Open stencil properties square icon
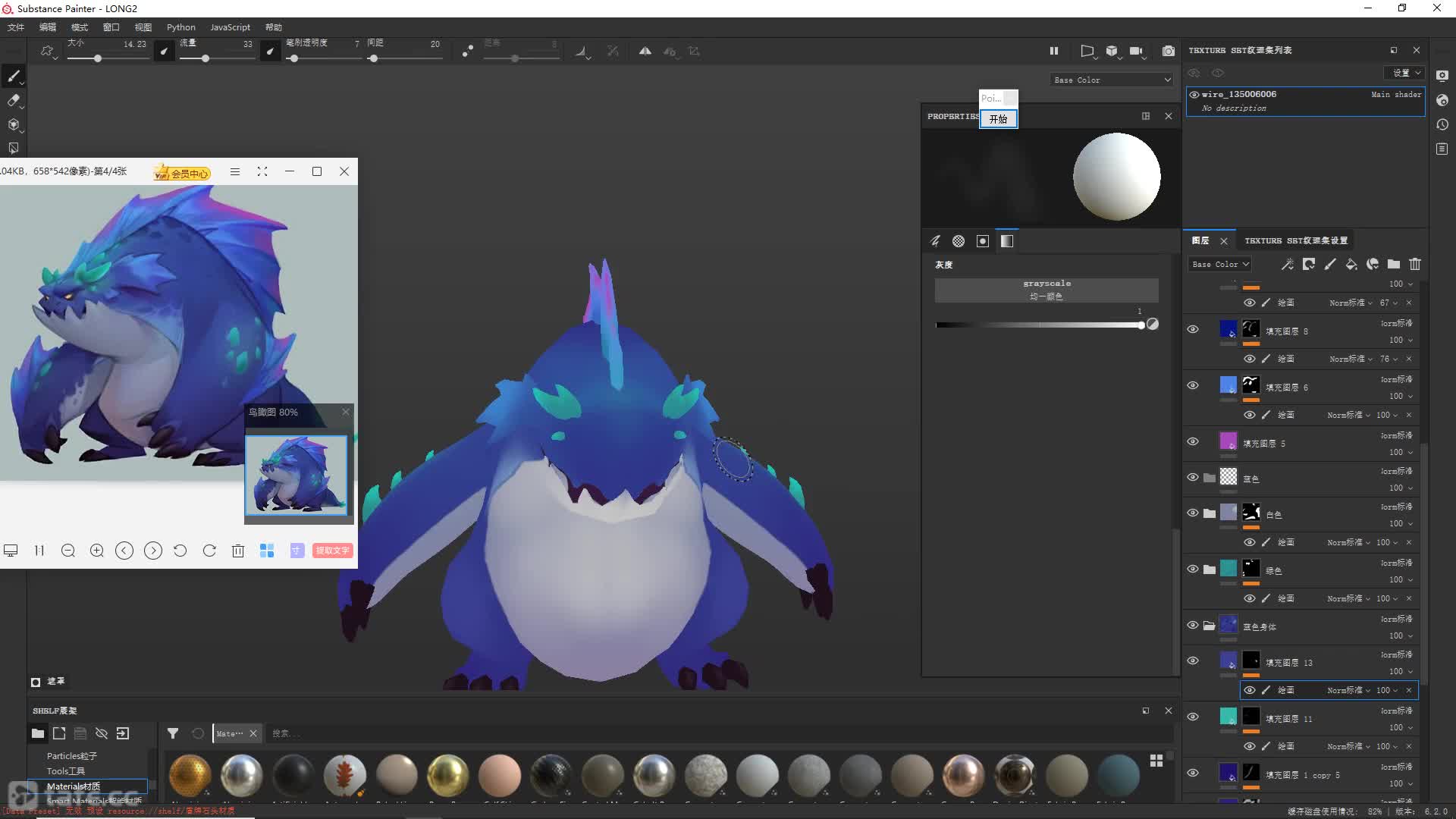Viewport: 1456px width, 819px height. (983, 241)
